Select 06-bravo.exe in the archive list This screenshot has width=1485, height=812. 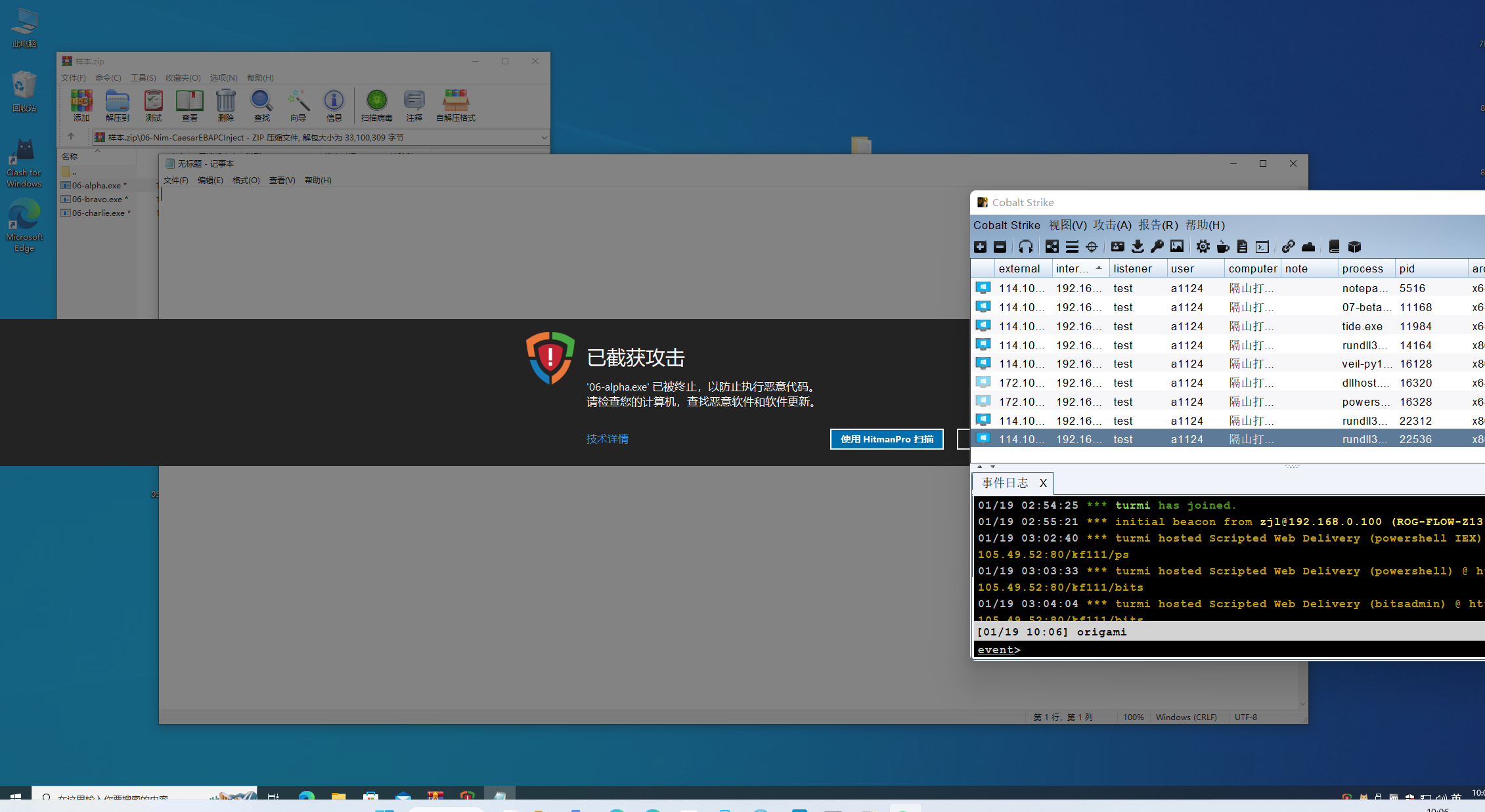[x=97, y=200]
